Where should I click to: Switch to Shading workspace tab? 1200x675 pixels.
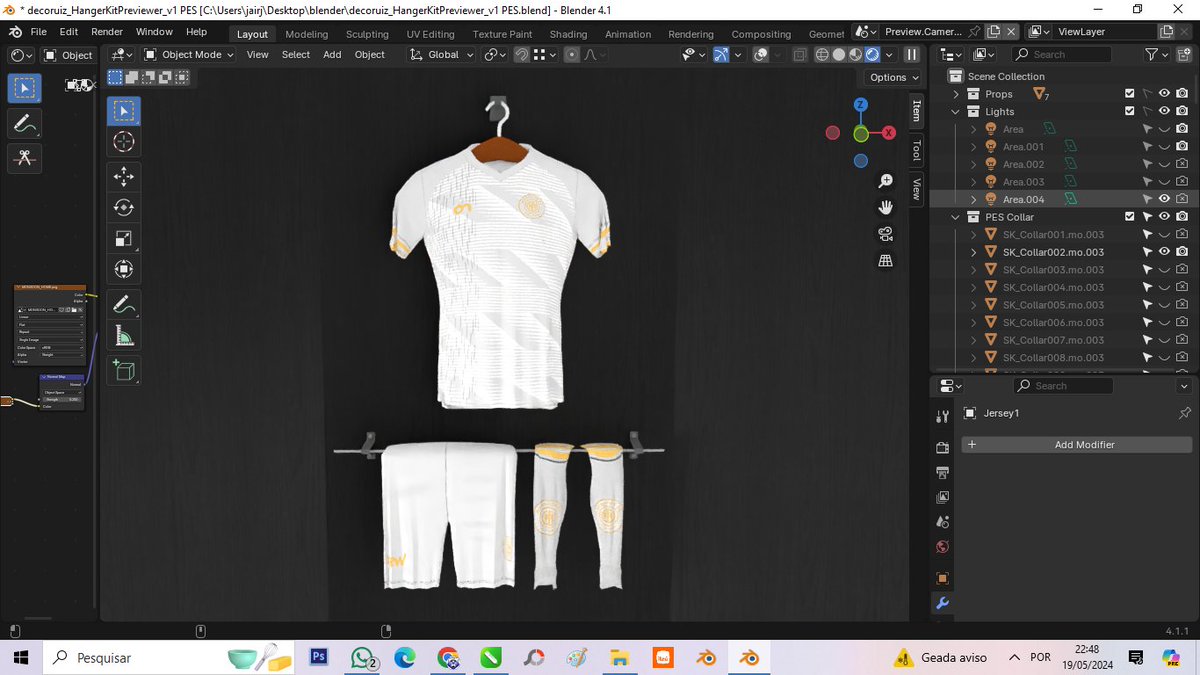click(x=568, y=34)
